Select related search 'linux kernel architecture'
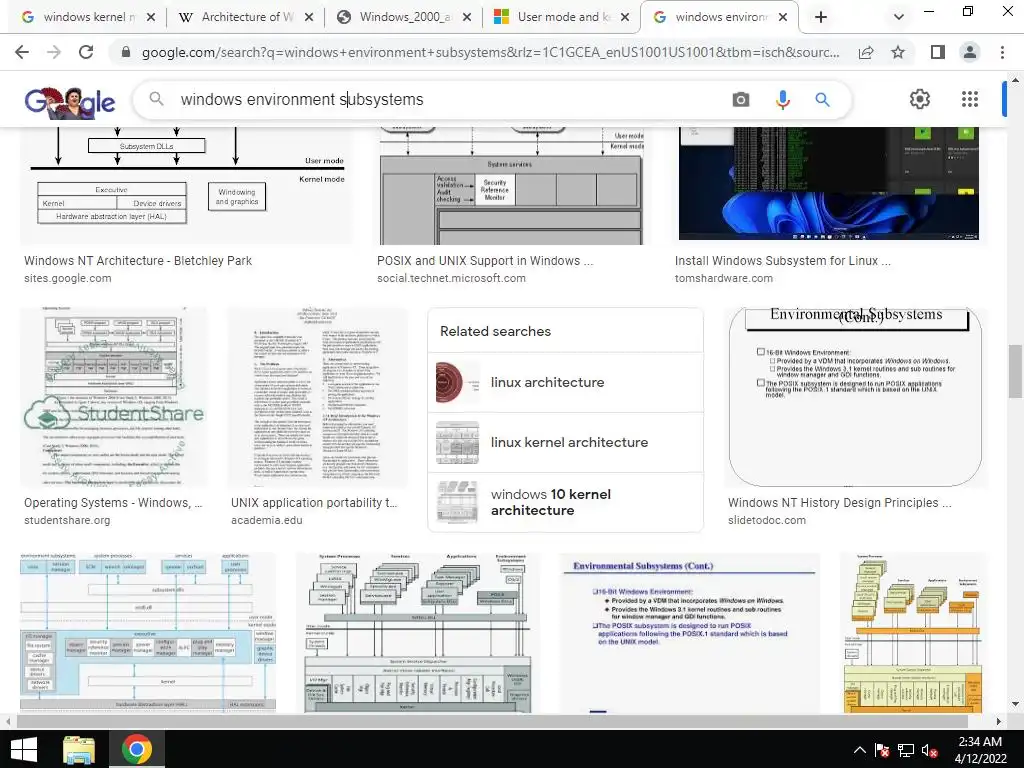 click(x=566, y=442)
